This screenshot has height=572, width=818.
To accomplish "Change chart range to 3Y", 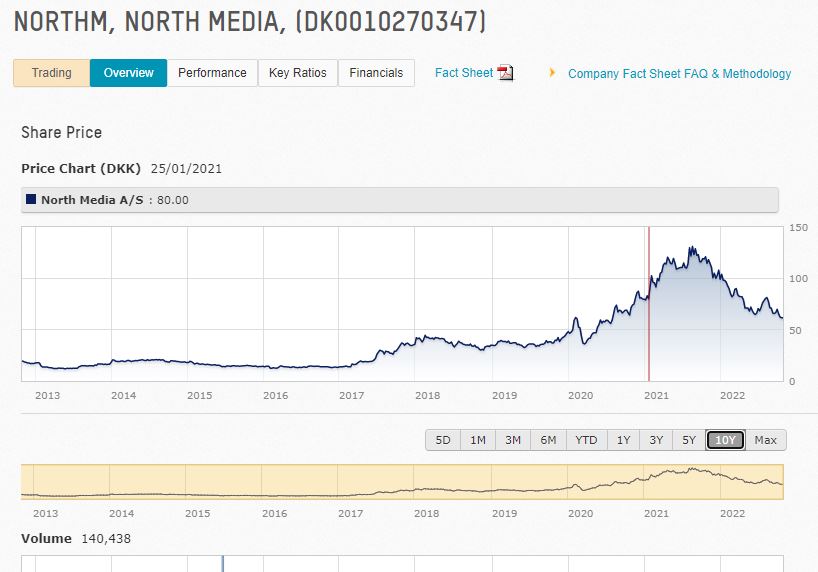I will [x=656, y=440].
